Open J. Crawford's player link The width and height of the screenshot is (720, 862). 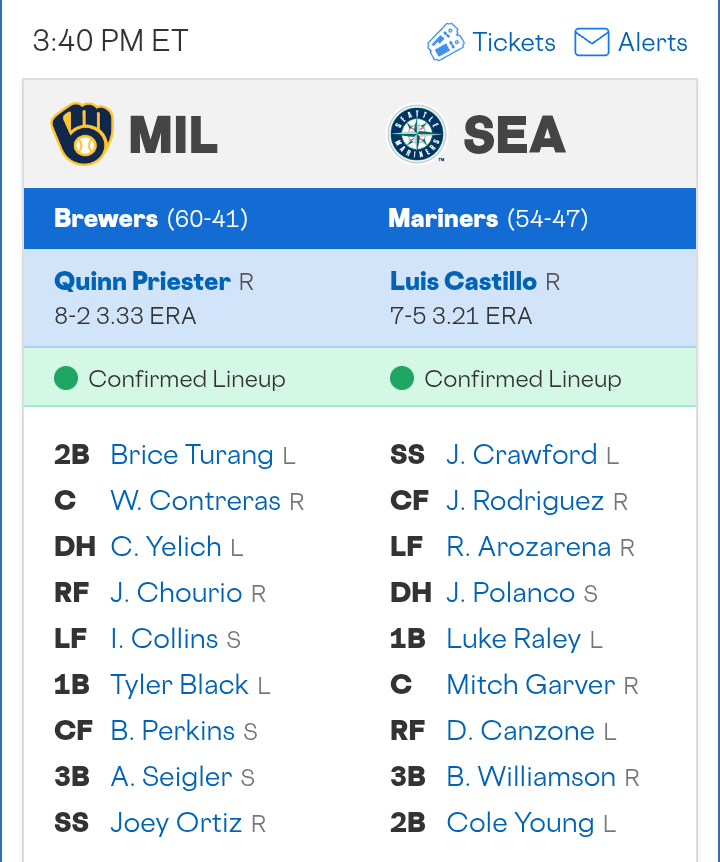click(x=522, y=455)
